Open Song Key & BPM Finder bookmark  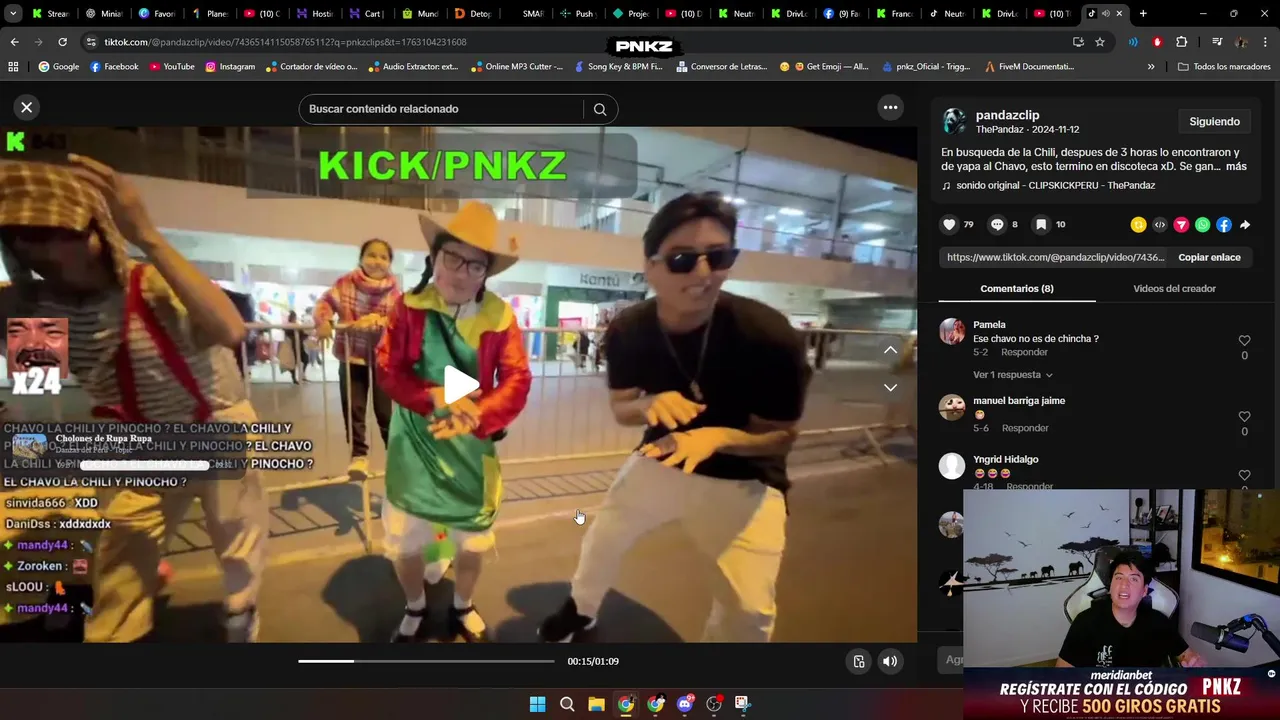(x=618, y=67)
